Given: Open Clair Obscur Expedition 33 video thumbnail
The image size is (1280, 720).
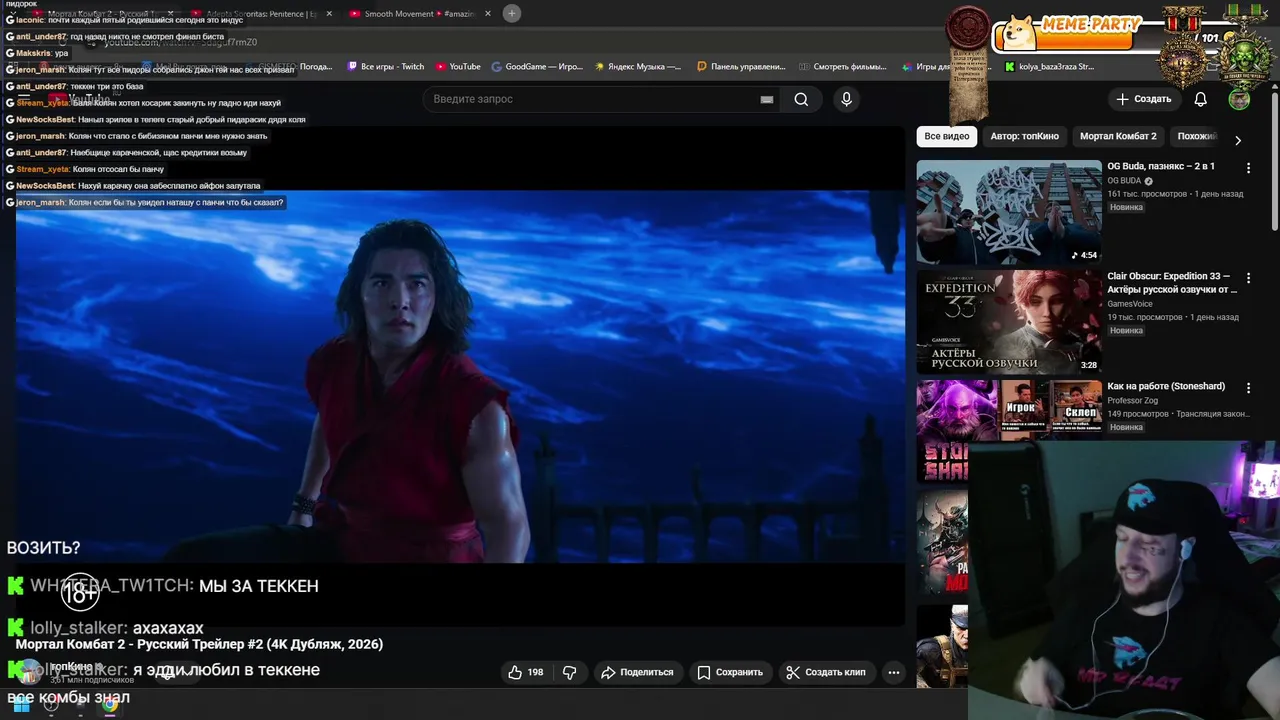Looking at the screenshot, I should point(1009,323).
